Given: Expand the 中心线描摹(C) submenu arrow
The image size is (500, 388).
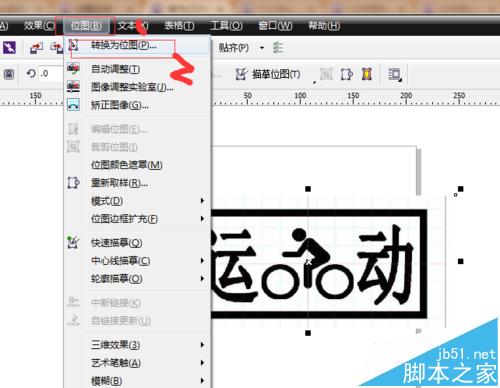Looking at the screenshot, I should pos(202,261).
